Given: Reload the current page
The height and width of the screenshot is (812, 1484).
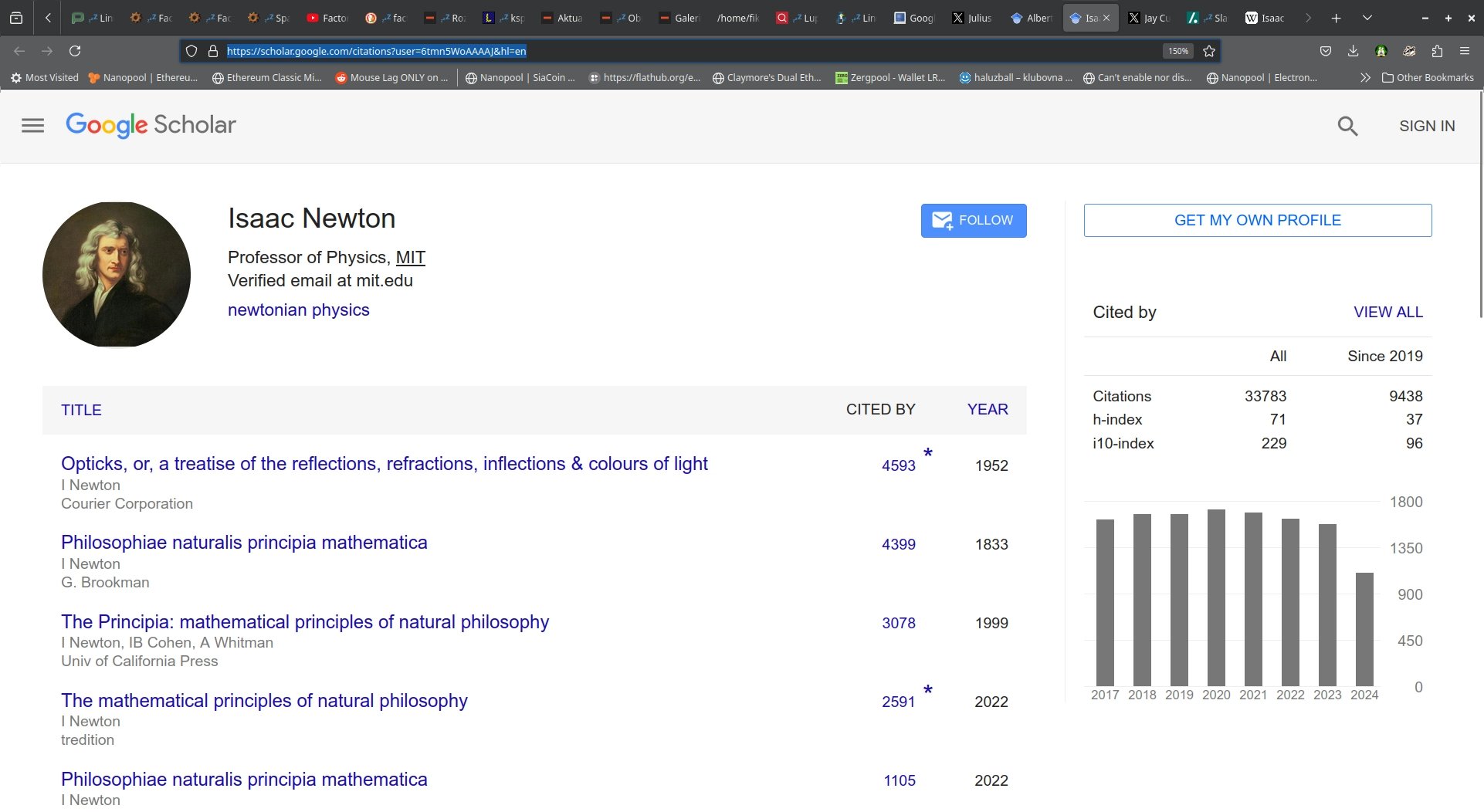Looking at the screenshot, I should 75,51.
